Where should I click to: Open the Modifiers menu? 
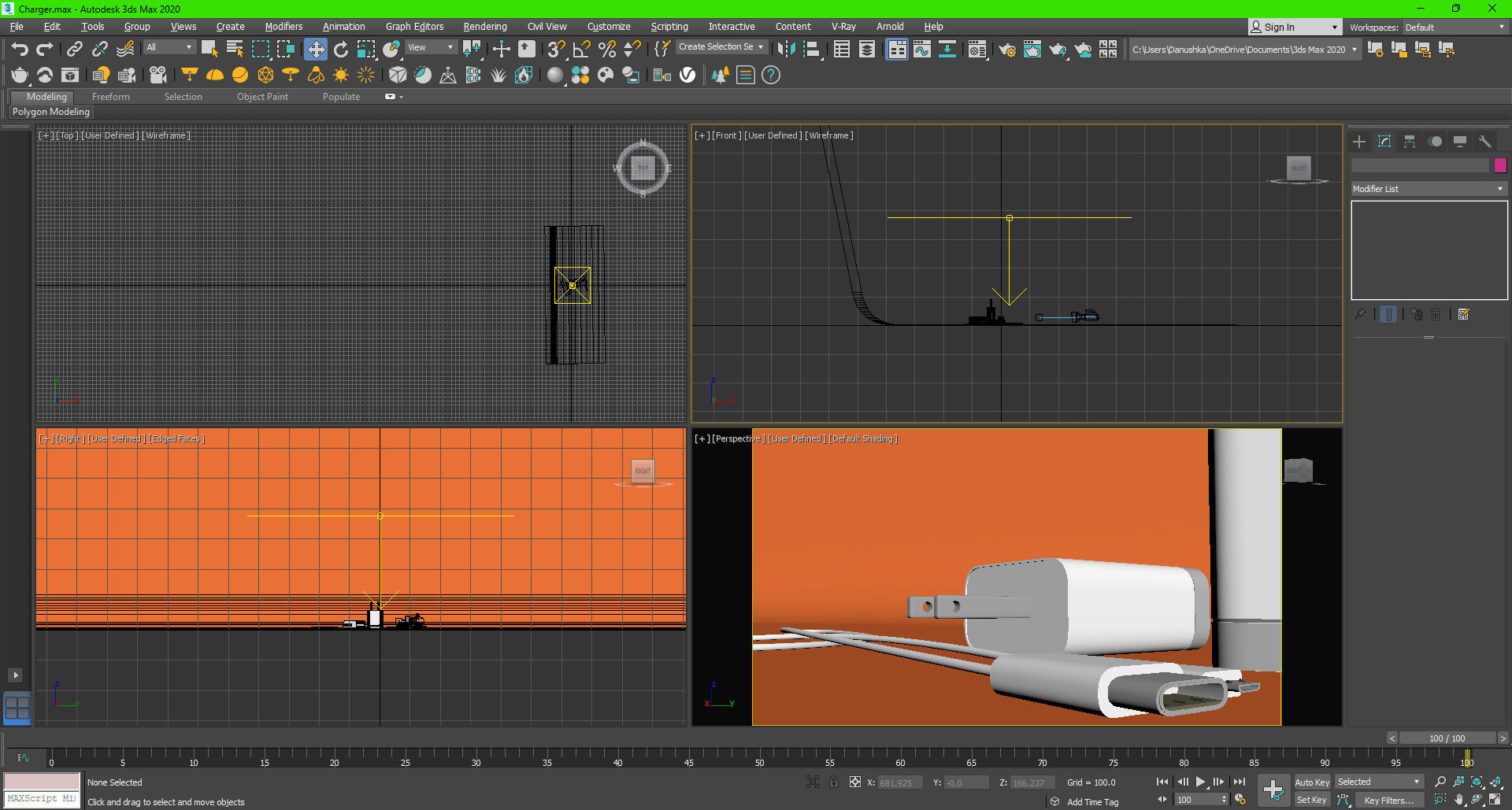[x=283, y=27]
